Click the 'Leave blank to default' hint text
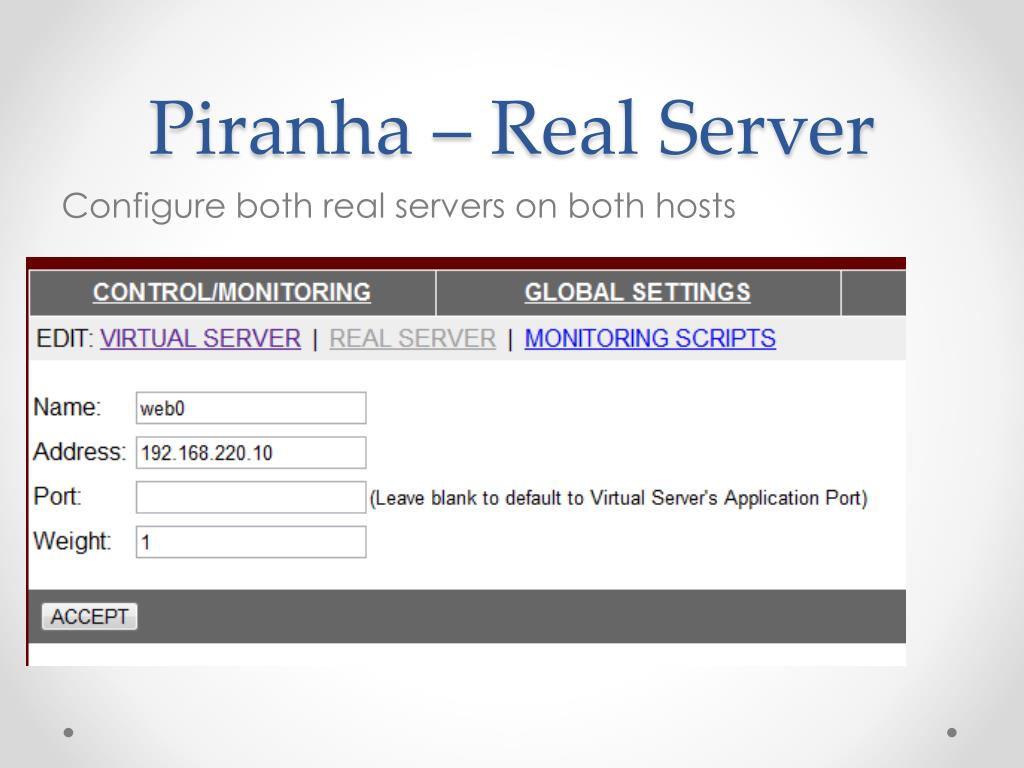The height and width of the screenshot is (768, 1024). pos(618,498)
